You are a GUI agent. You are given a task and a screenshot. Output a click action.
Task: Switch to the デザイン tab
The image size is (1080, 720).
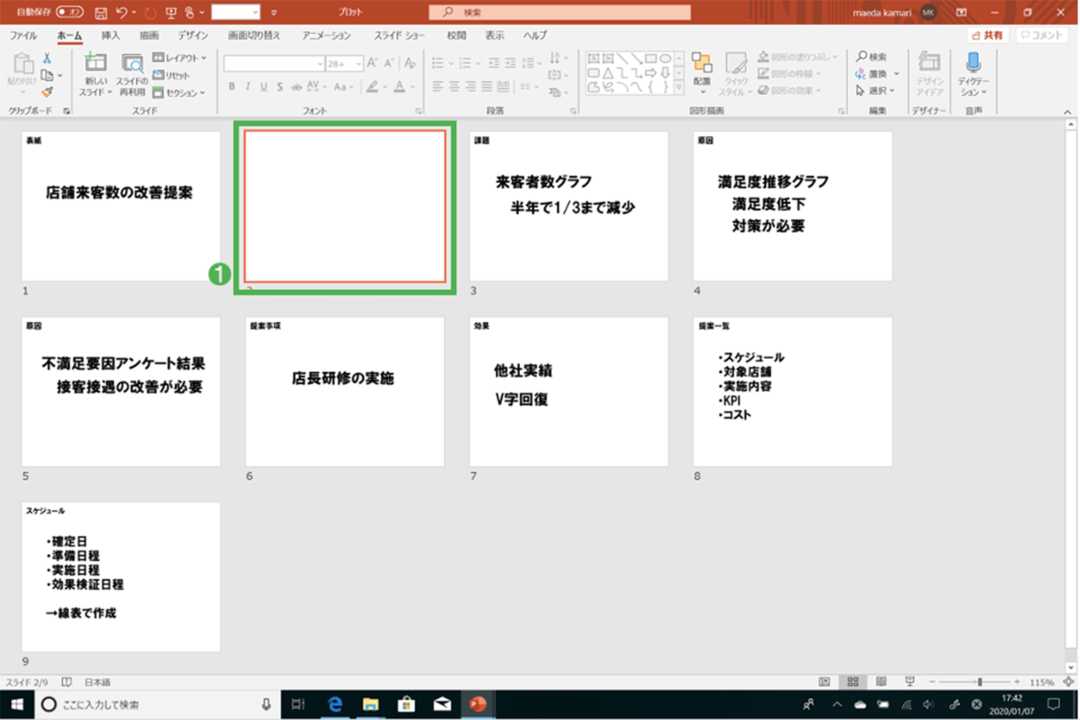(x=193, y=35)
